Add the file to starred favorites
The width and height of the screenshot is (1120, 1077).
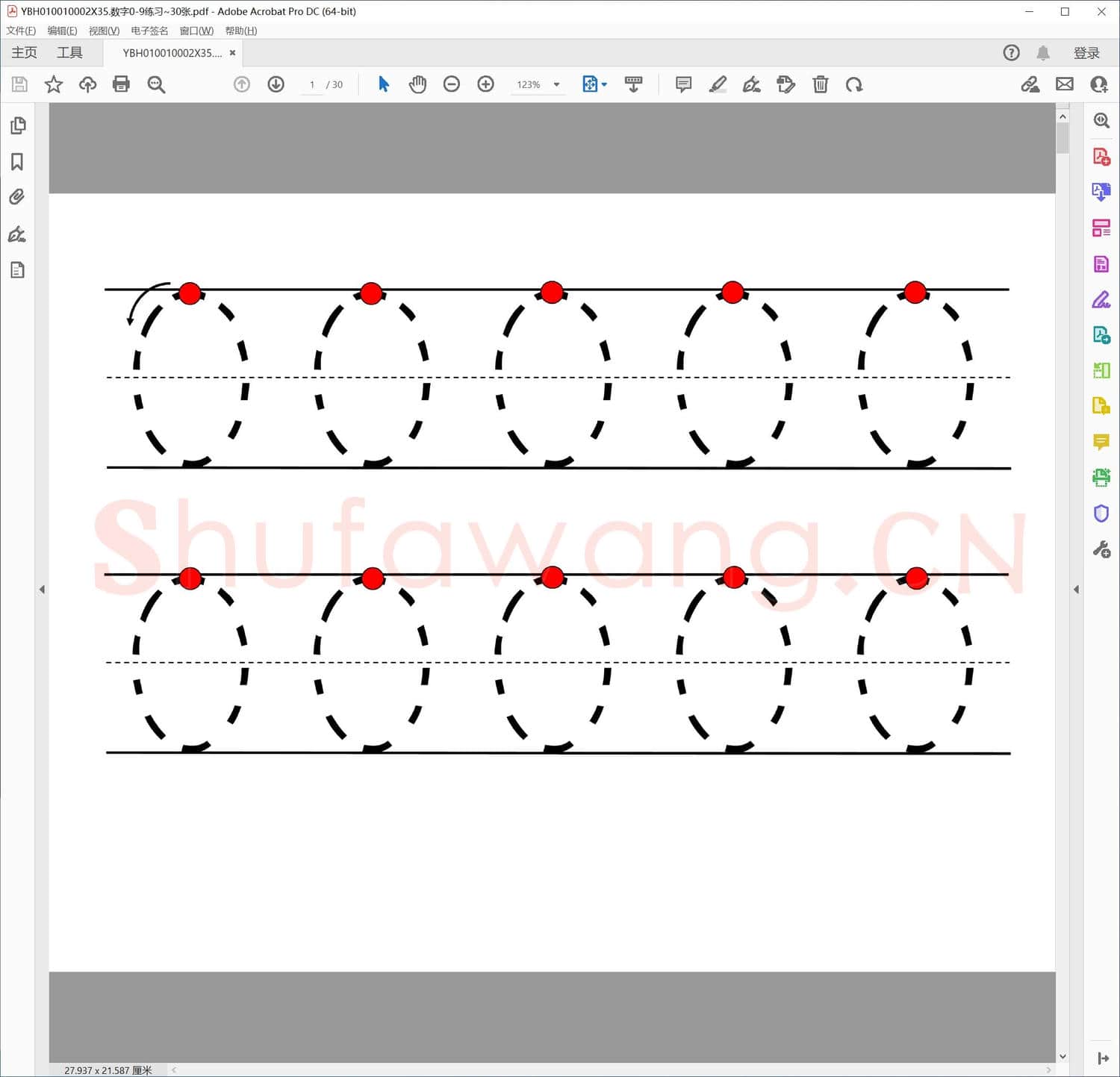click(x=54, y=84)
